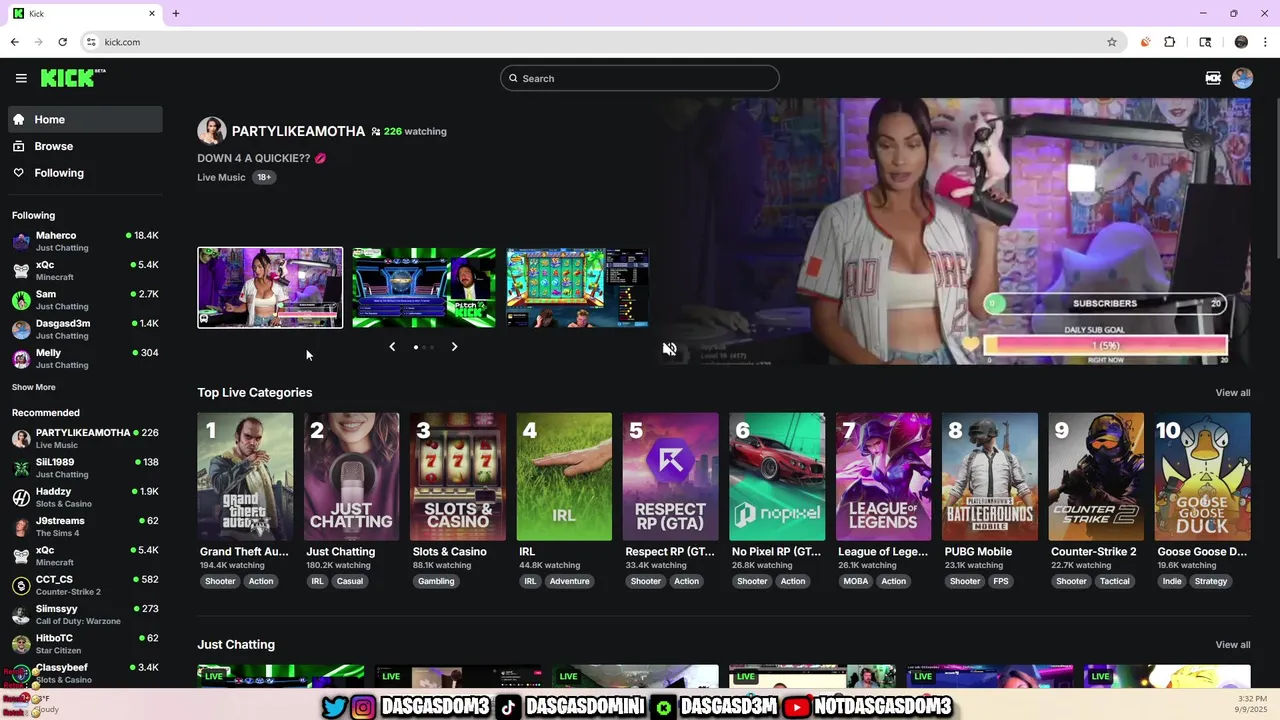Open Classybeef in Recommended list
The height and width of the screenshot is (720, 1280).
85,673
